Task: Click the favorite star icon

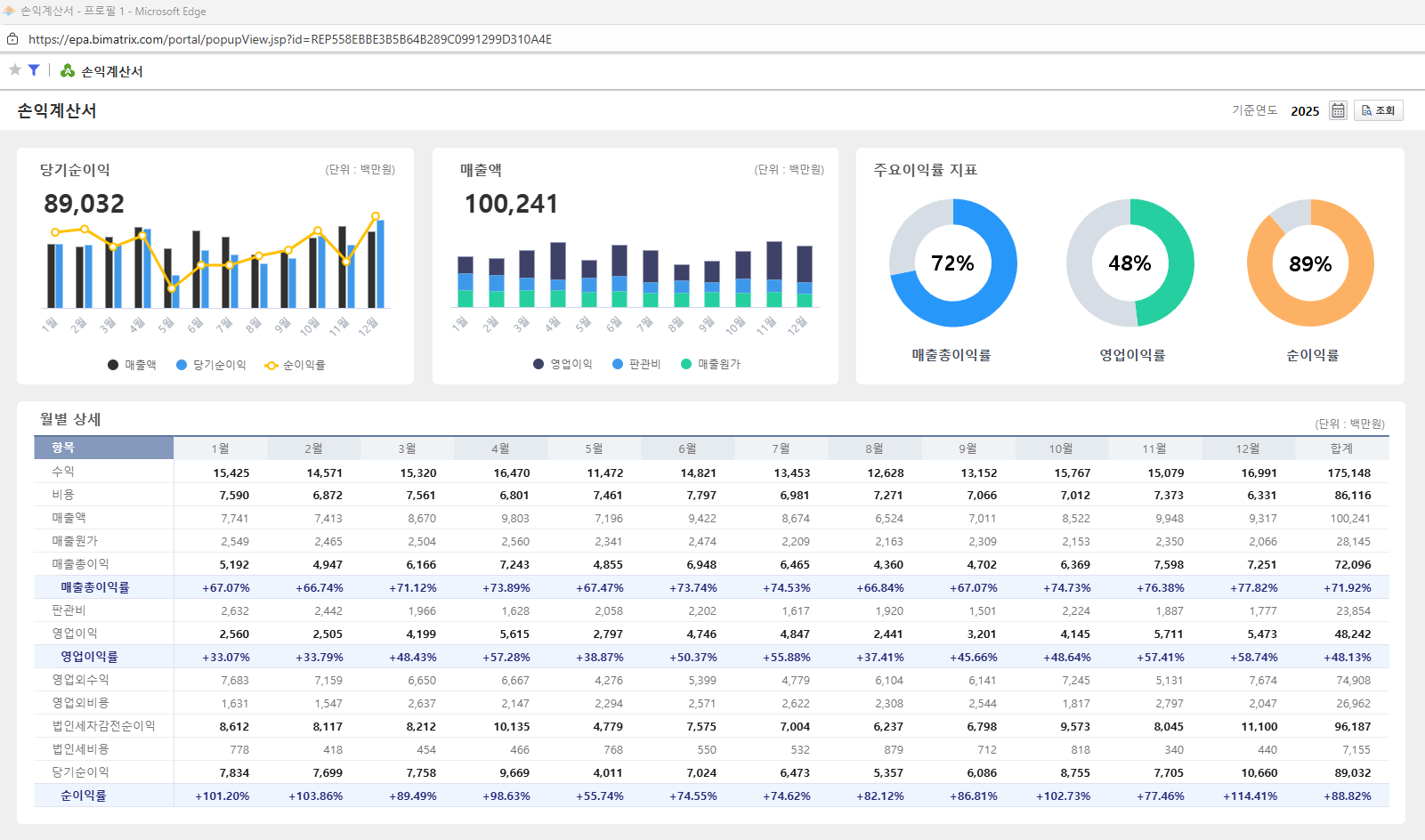Action: coord(15,70)
